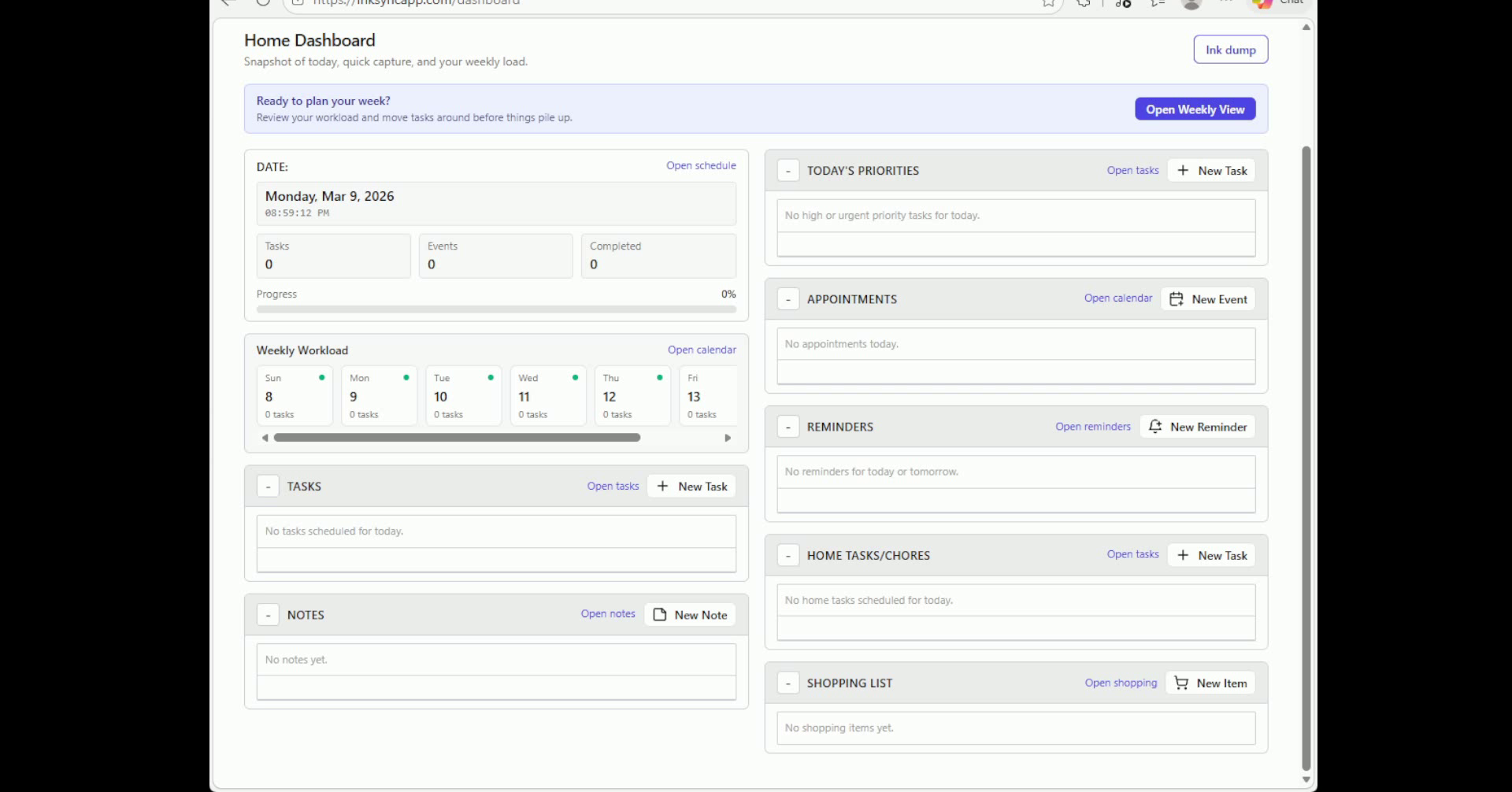
Task: Collapse the Reminders section
Action: [x=787, y=426]
